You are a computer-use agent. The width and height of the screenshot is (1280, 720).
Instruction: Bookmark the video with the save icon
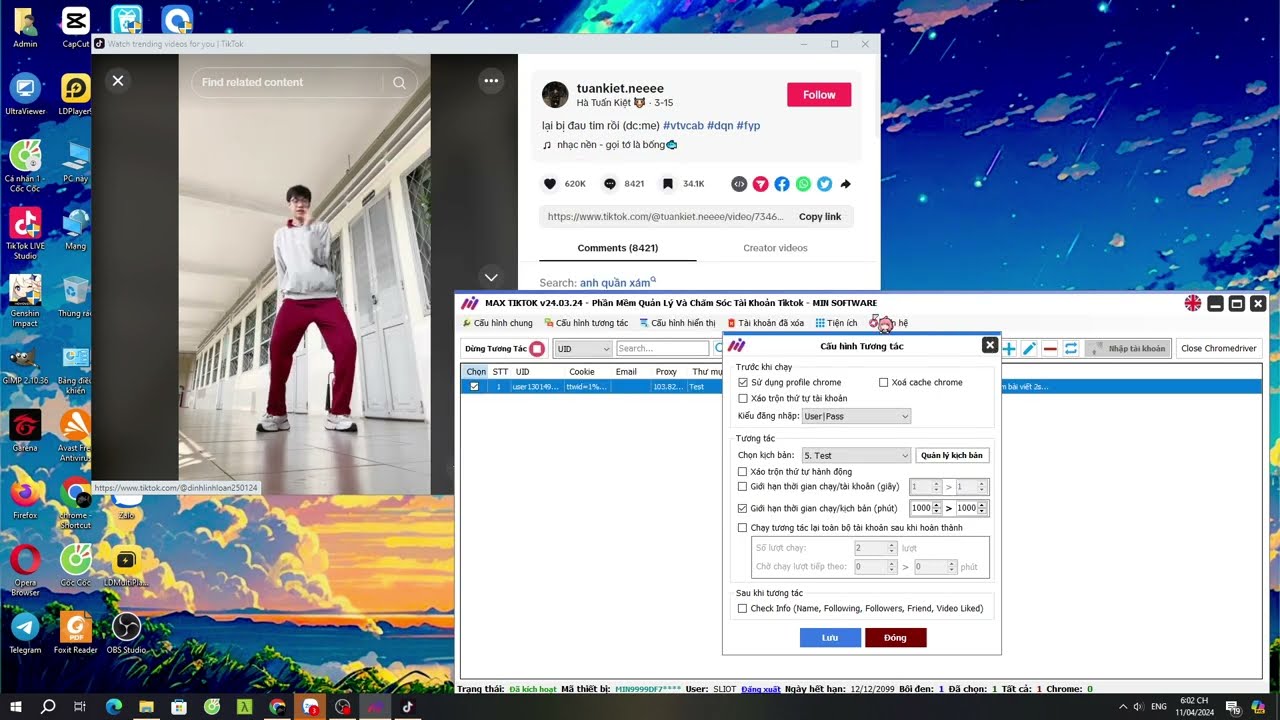click(668, 184)
